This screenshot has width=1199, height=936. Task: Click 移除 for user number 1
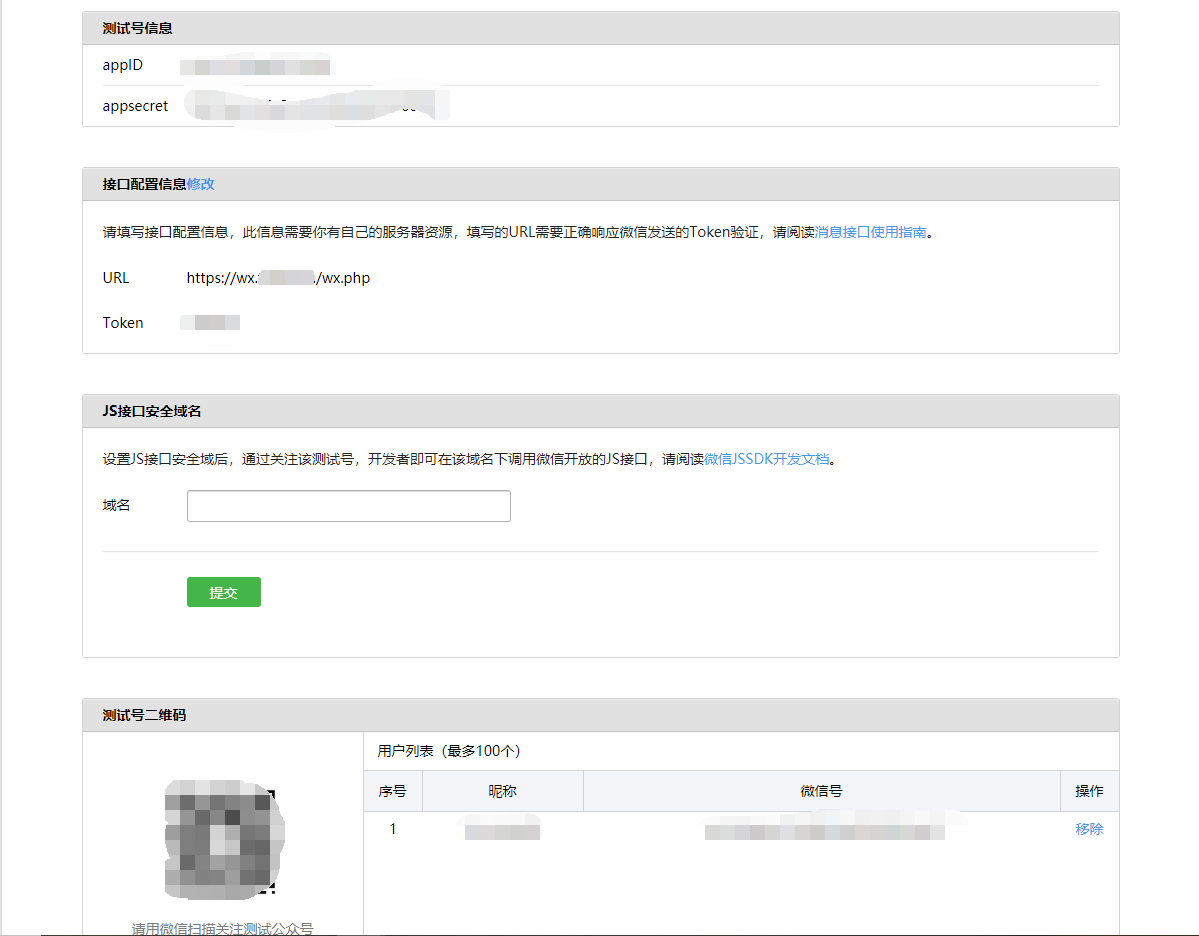[x=1089, y=829]
